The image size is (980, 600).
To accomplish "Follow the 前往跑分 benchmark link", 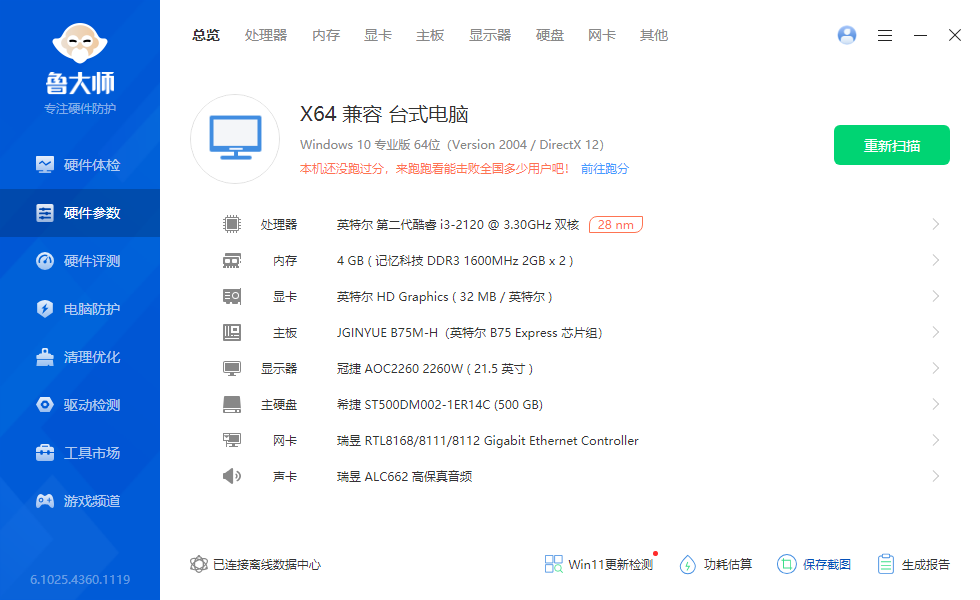I will click(605, 169).
